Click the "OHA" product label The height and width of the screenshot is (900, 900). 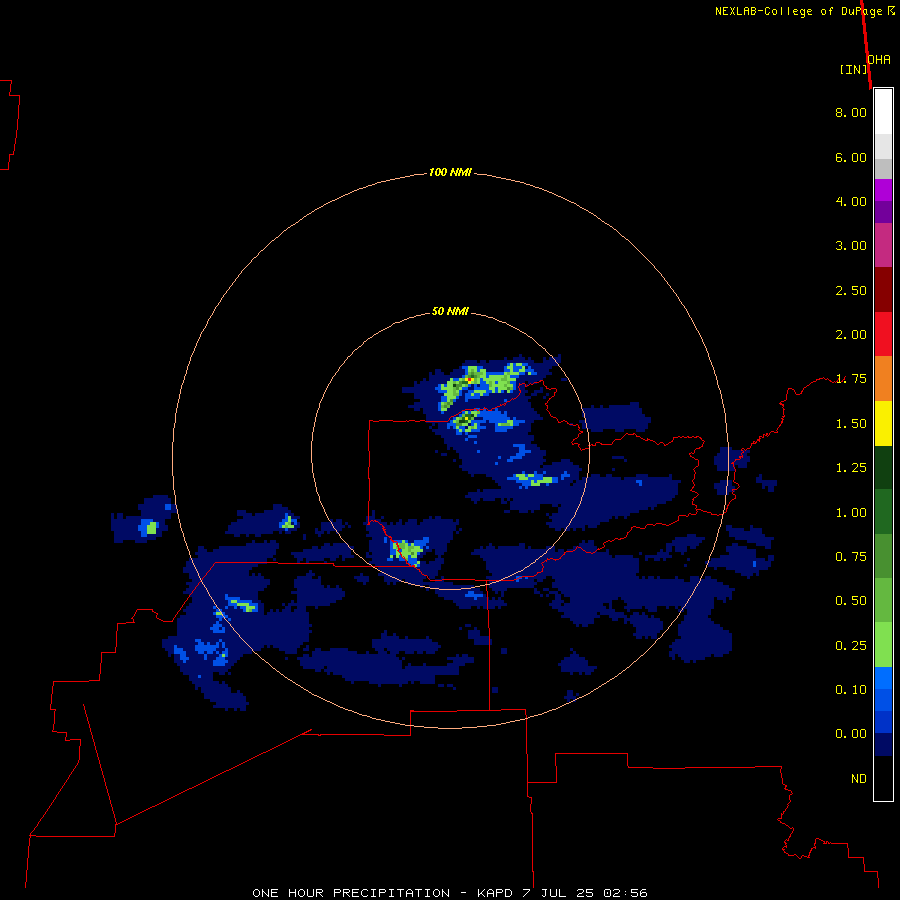pyautogui.click(x=879, y=60)
